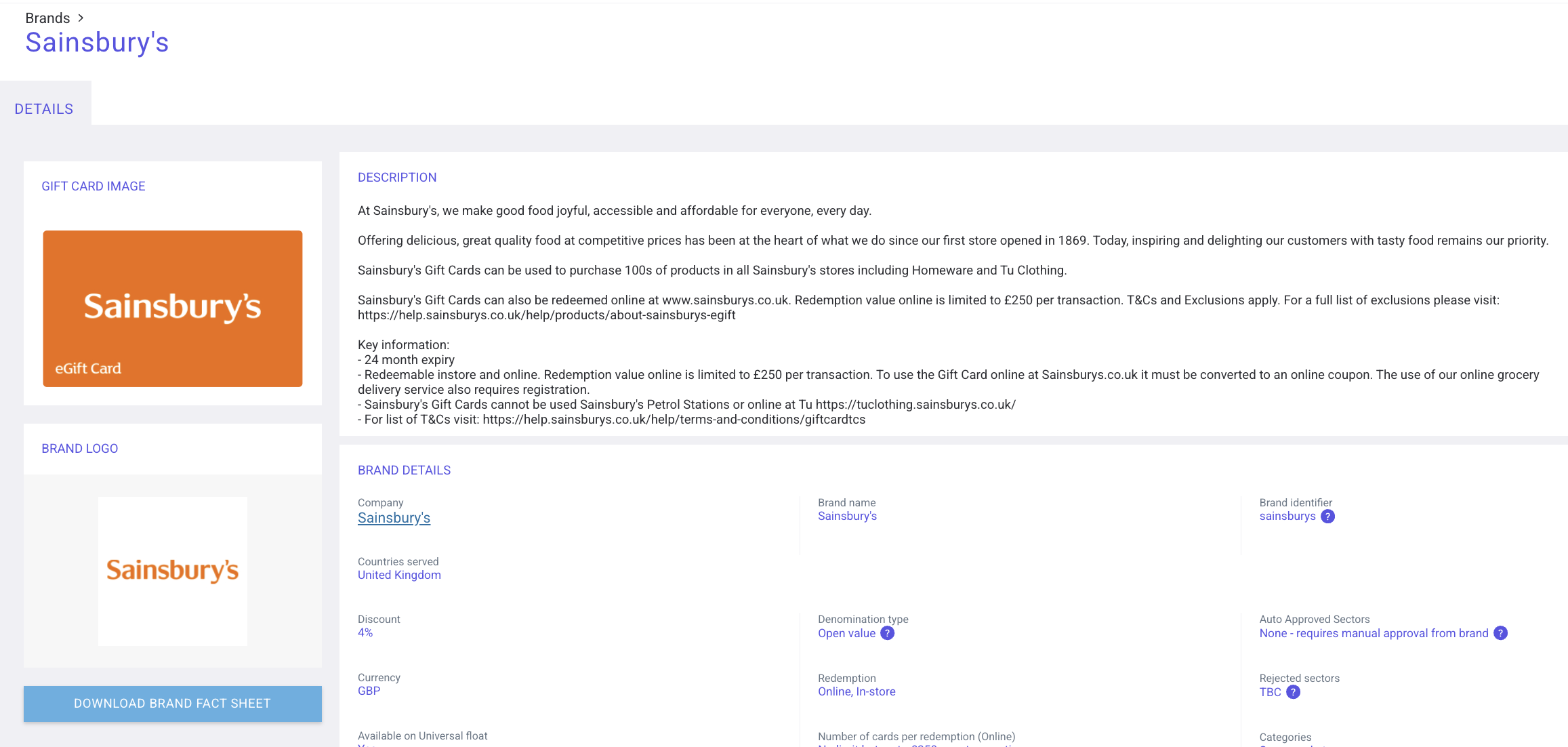Click None - requires manual approval from brand

(x=1374, y=633)
